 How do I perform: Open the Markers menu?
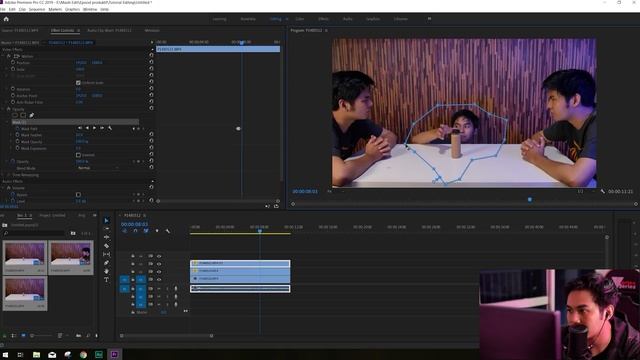[x=56, y=9]
